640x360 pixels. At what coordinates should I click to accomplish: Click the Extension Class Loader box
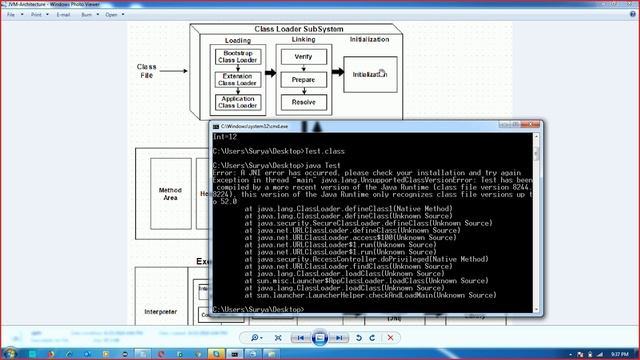(238, 80)
